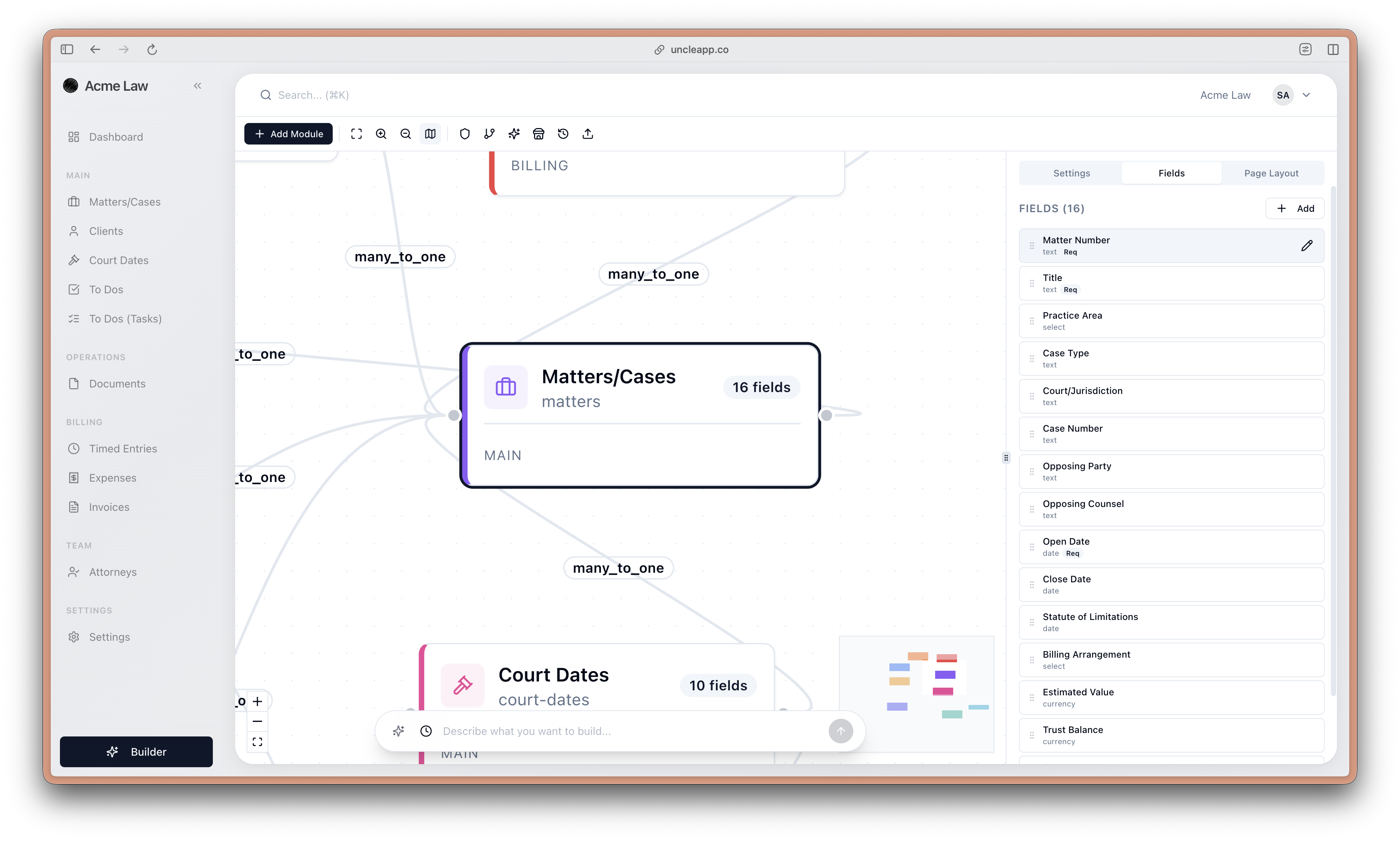Click the Add Module button
The image size is (1400, 841).
[288, 134]
